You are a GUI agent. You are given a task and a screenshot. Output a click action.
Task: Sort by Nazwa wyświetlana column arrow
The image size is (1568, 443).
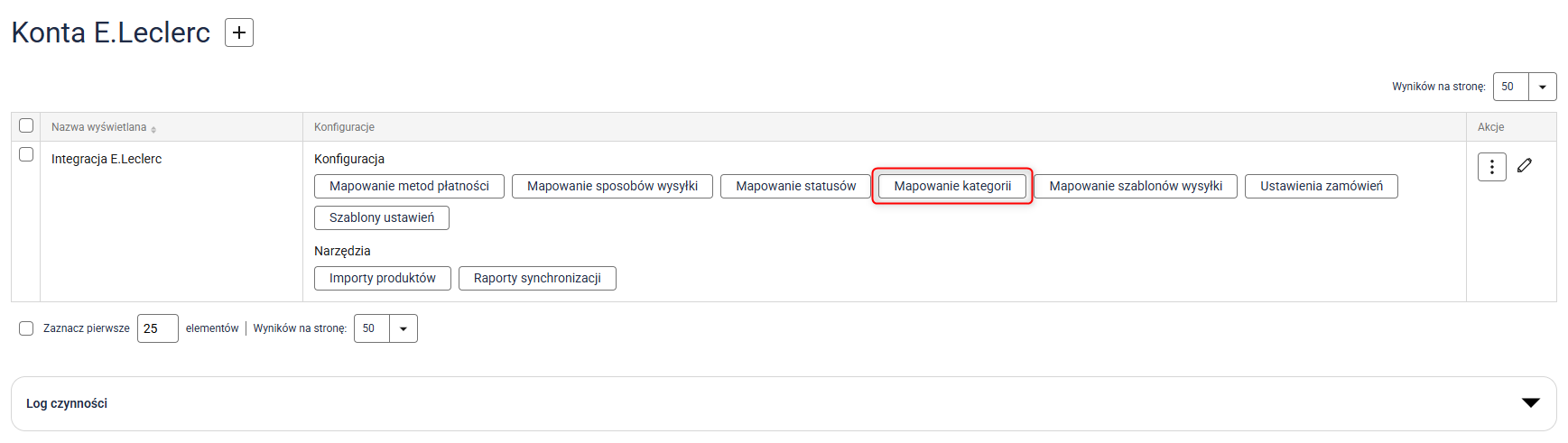(x=153, y=129)
